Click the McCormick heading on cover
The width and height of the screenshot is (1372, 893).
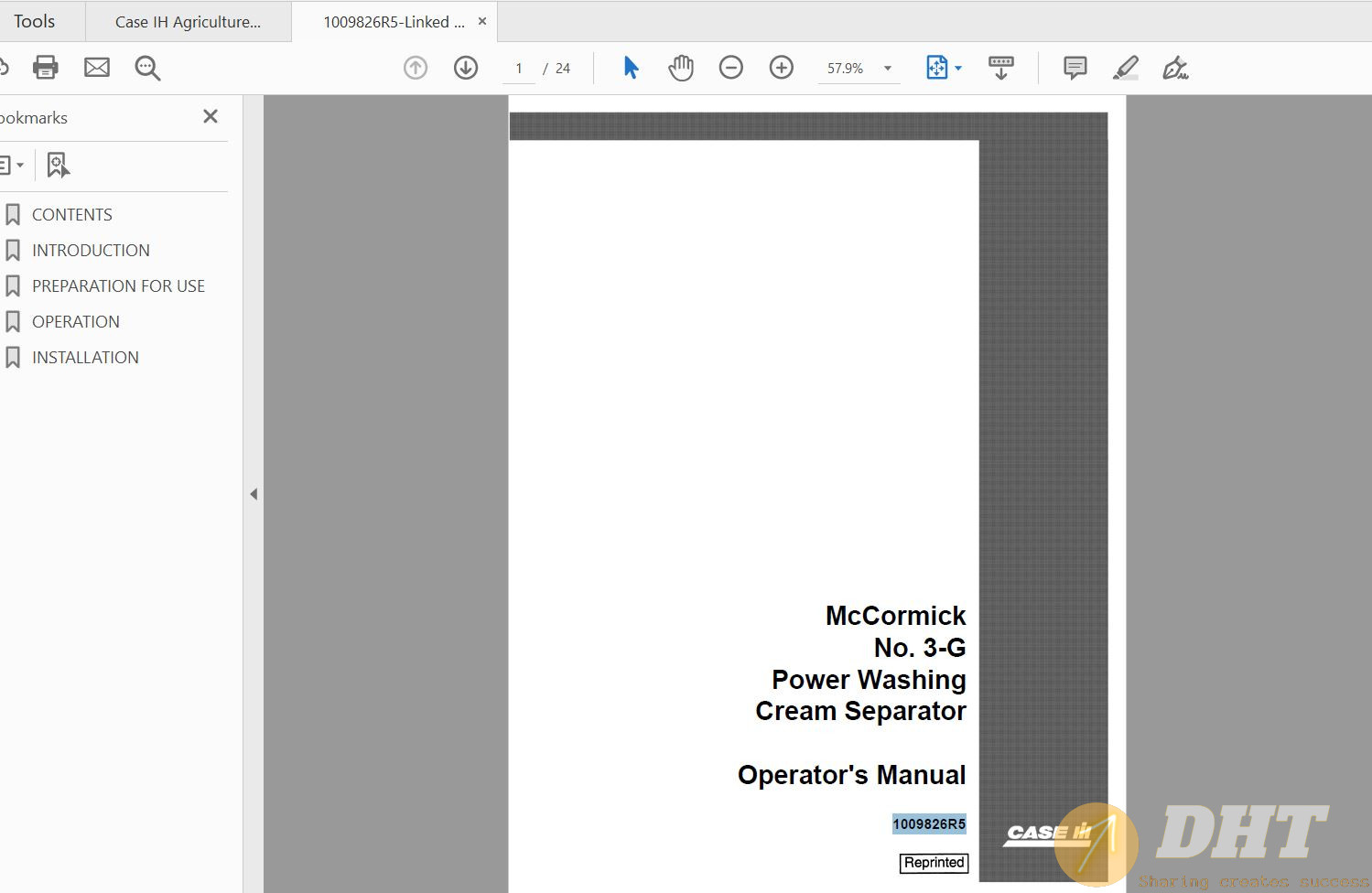896,616
